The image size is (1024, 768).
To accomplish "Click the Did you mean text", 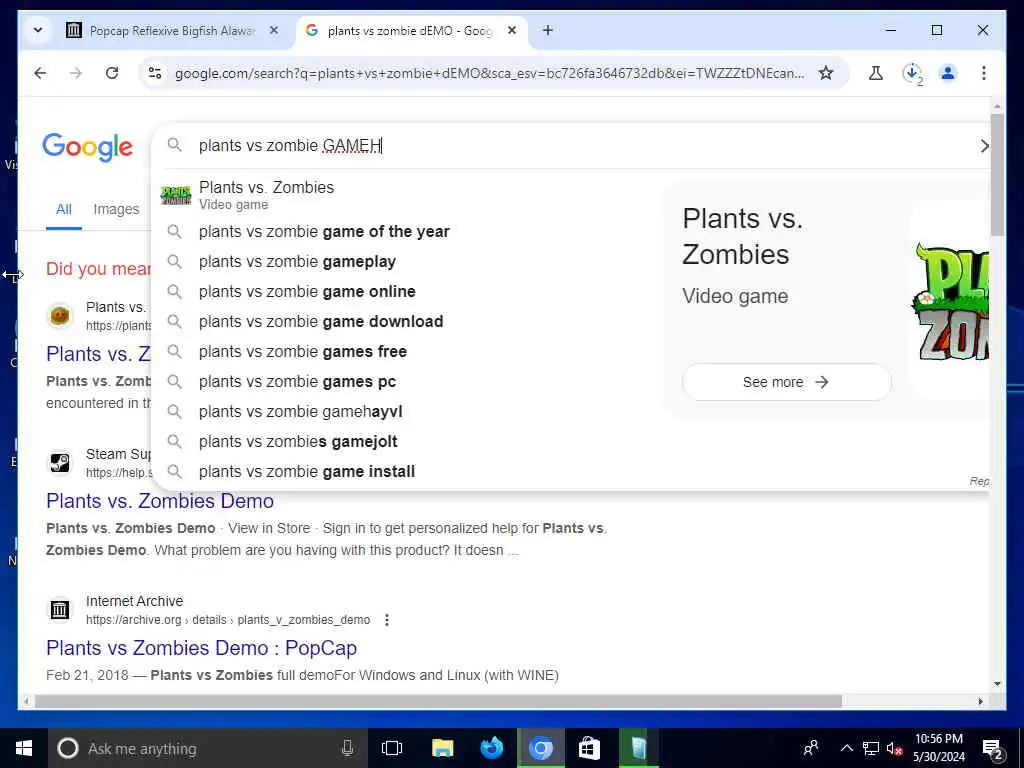I will (98, 268).
